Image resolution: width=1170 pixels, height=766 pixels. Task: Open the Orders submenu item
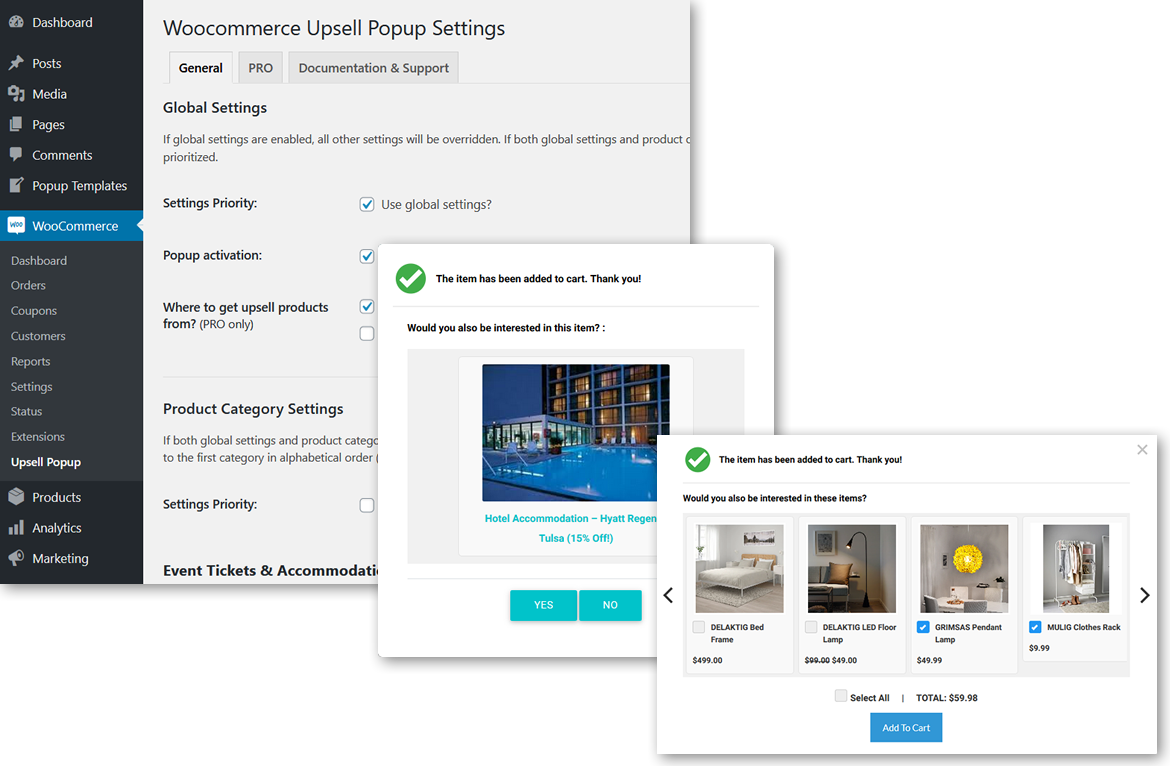pos(28,285)
